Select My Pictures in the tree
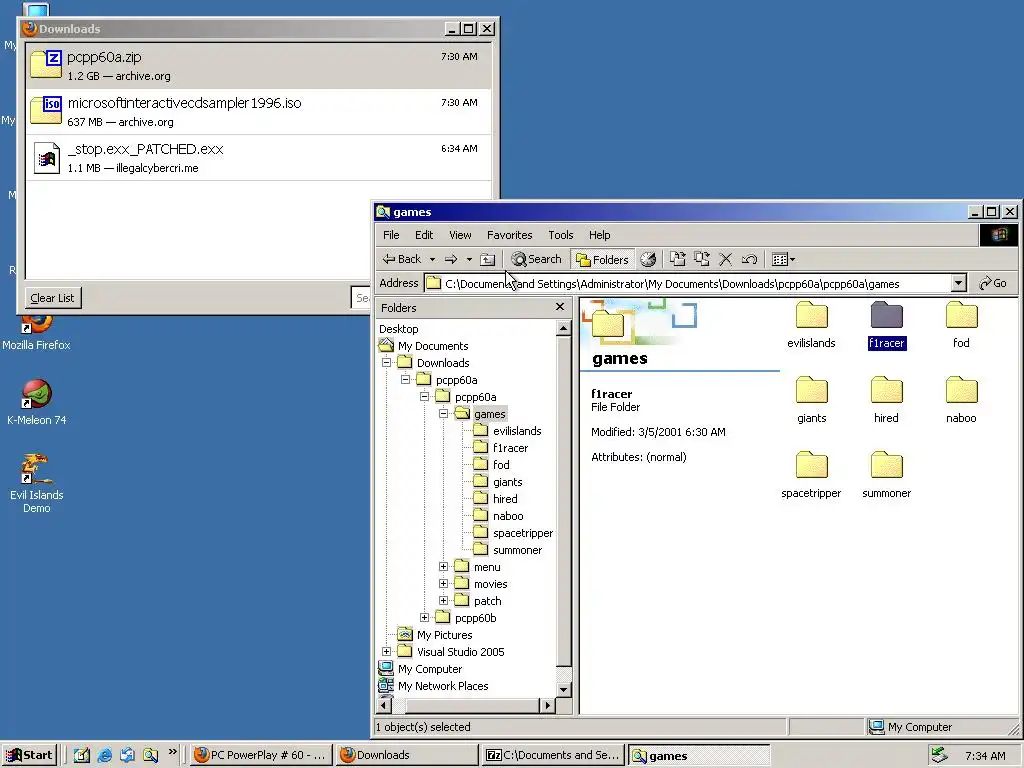Screen dimensions: 1024x768 pos(444,635)
